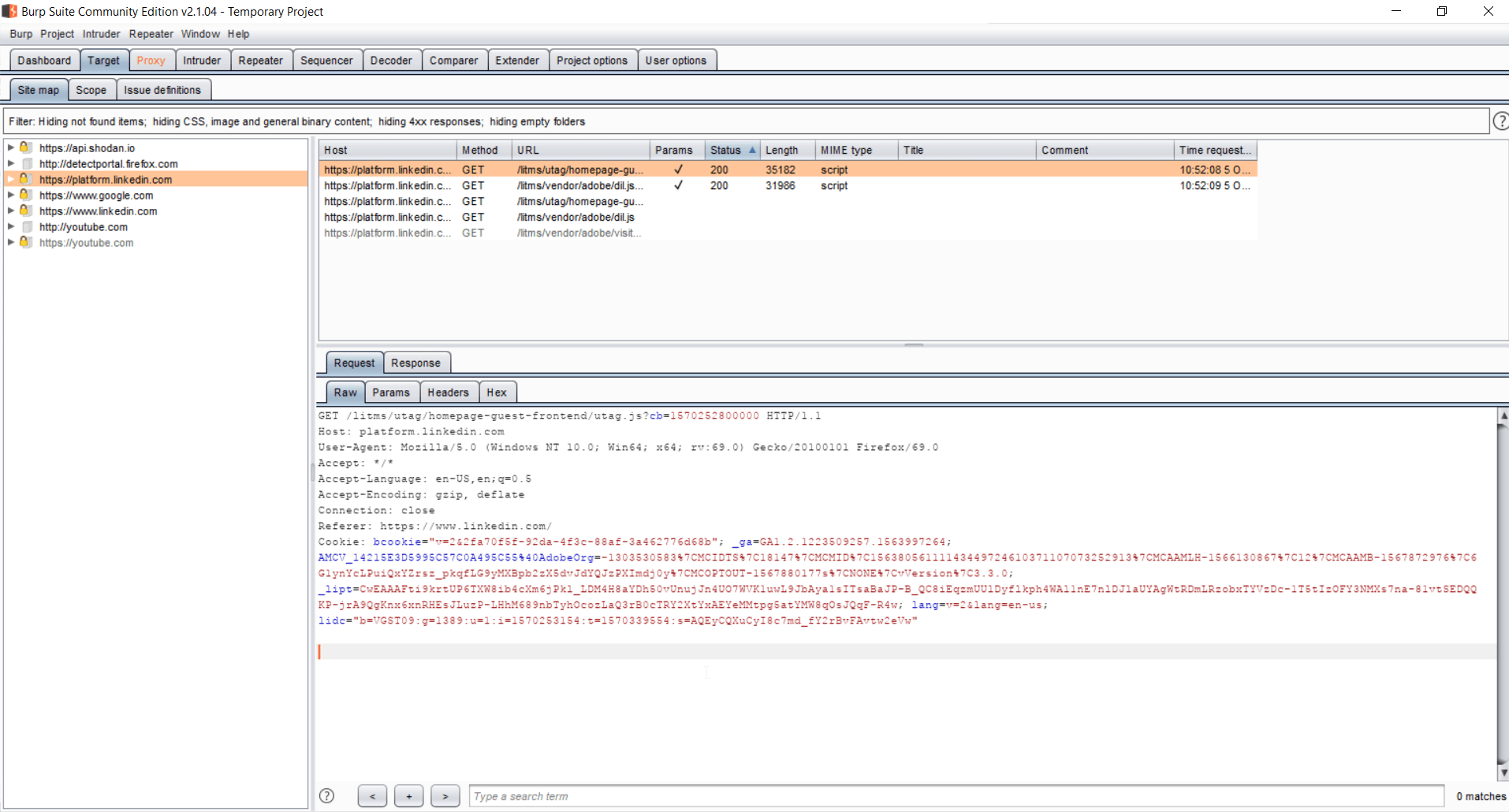Open the Intruder menu
This screenshot has height=812, width=1509.
(x=102, y=34)
